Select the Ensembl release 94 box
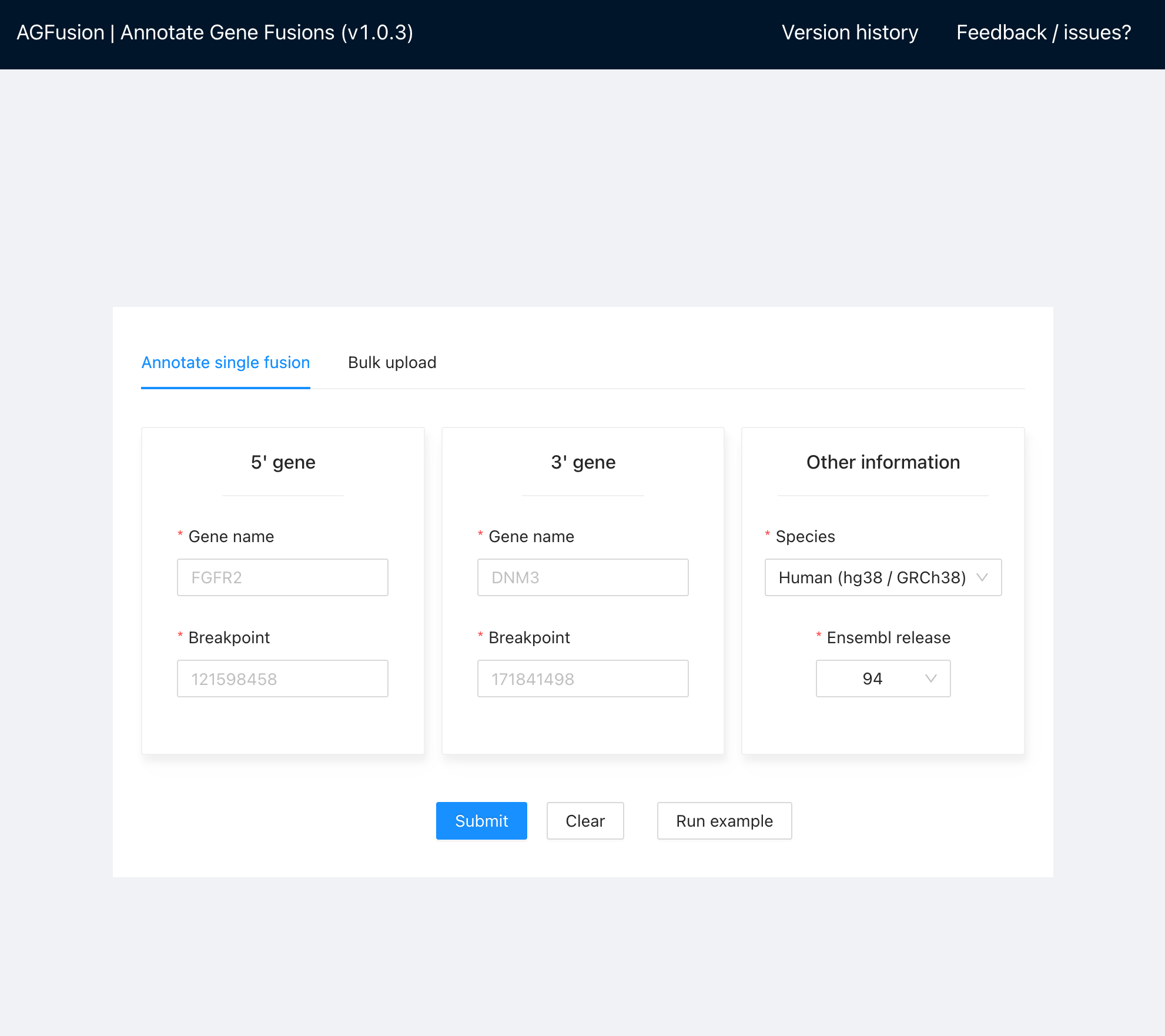Viewport: 1165px width, 1036px height. (882, 679)
